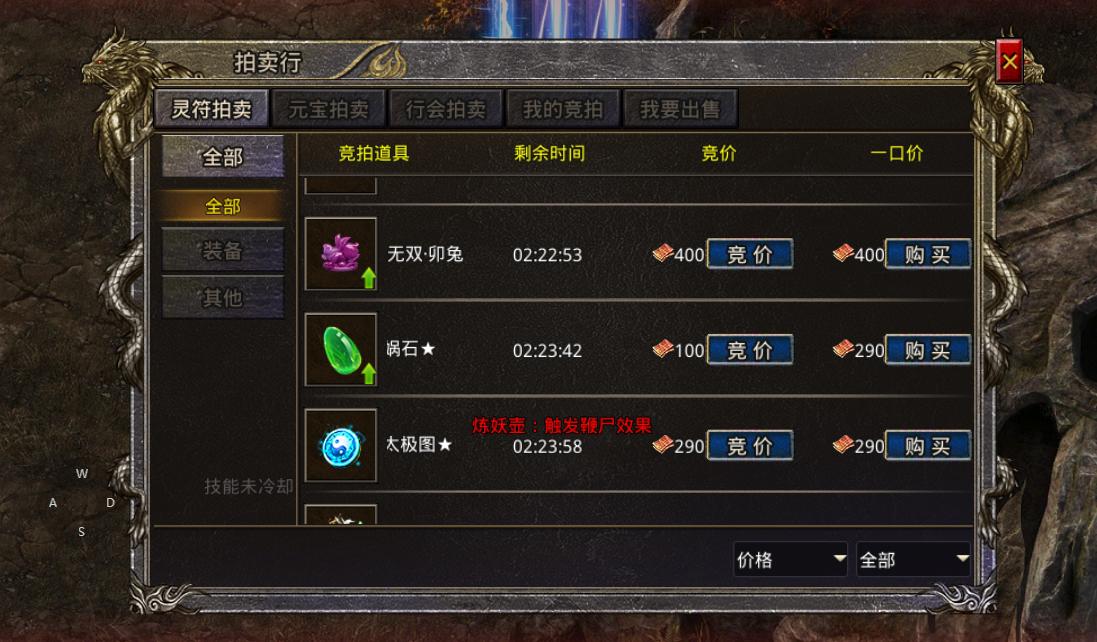Click the A movement key icon
The image size is (1097, 642).
pyautogui.click(x=52, y=503)
